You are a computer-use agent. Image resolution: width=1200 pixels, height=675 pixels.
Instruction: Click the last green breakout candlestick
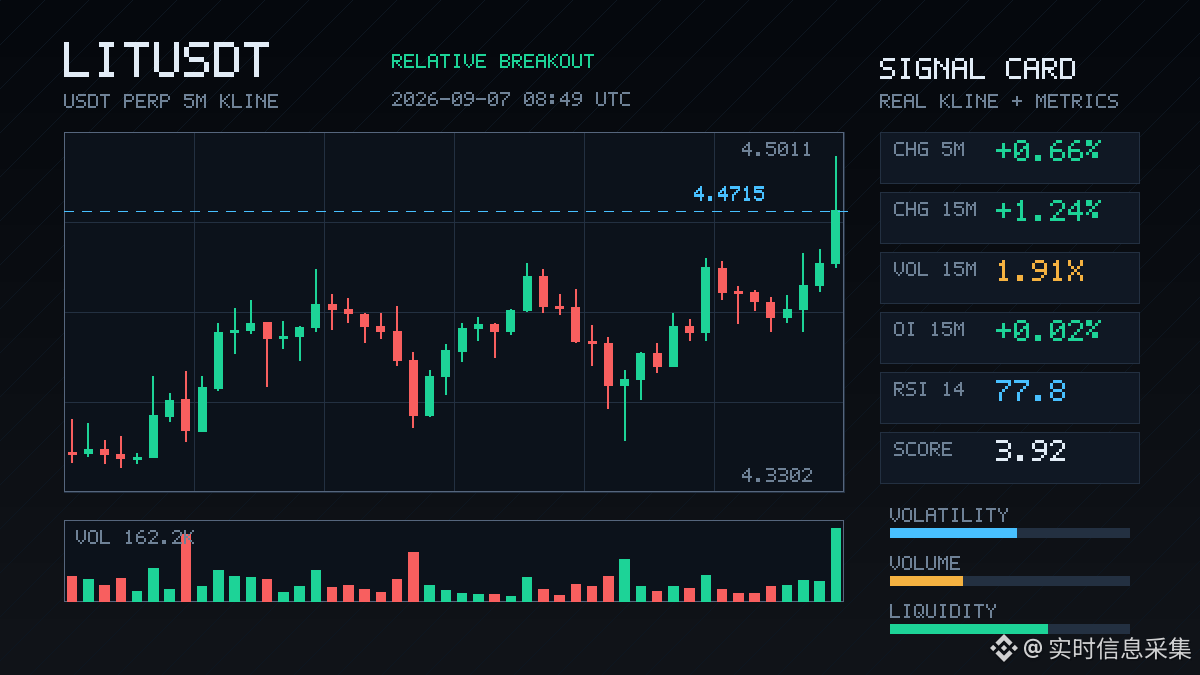tap(836, 237)
